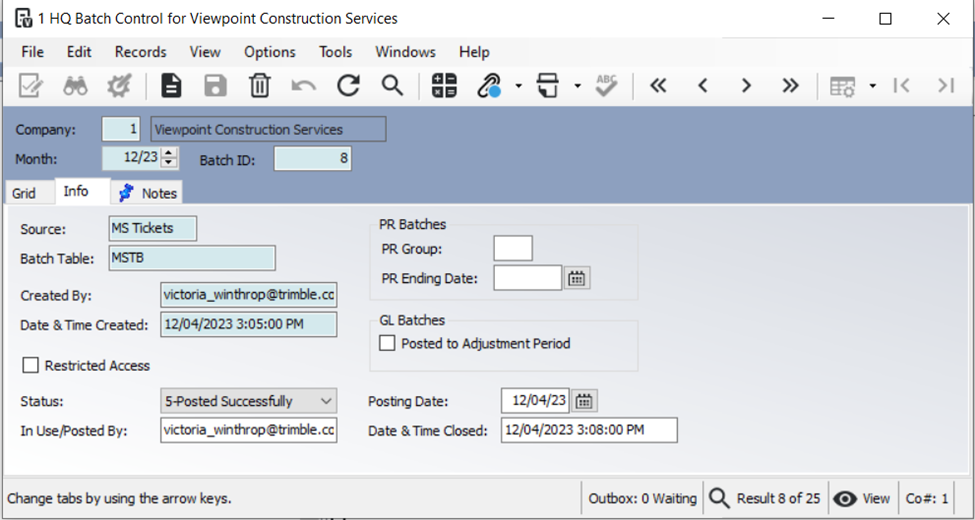Open the Status dropdown
The image size is (975, 520).
pos(249,401)
